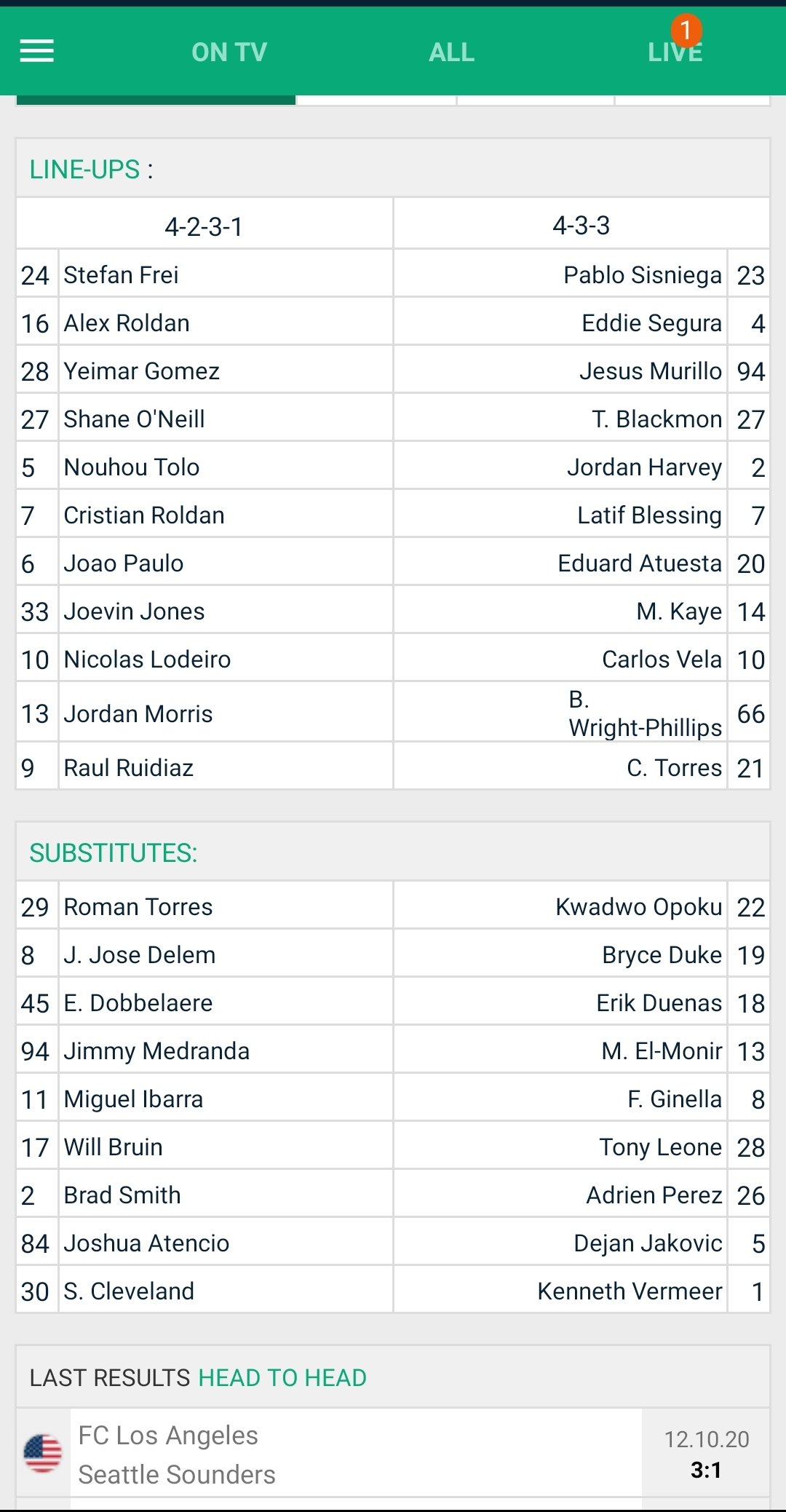Open the HEAD TO HEAD results link
This screenshot has height=1512, width=786.
coord(282,1377)
